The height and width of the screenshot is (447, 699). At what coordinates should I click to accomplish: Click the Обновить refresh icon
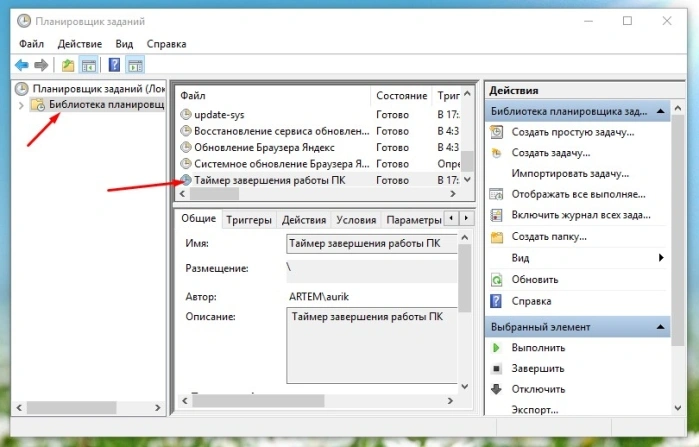pos(496,280)
